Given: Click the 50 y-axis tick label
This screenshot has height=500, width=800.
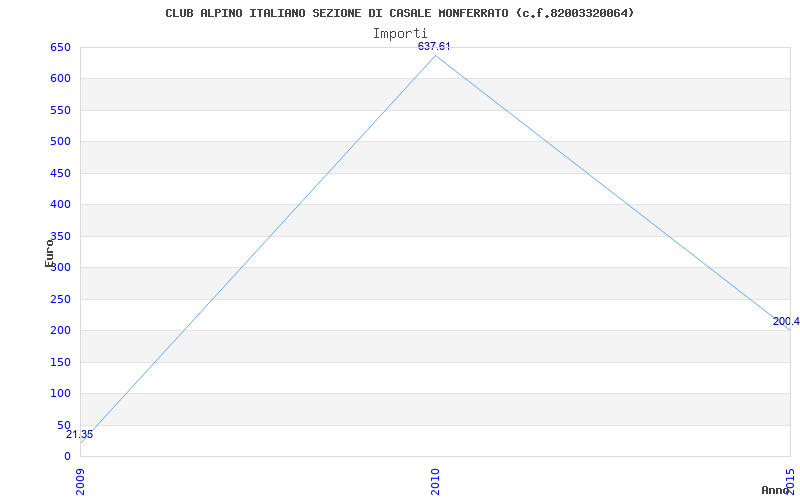Looking at the screenshot, I should click(64, 425).
